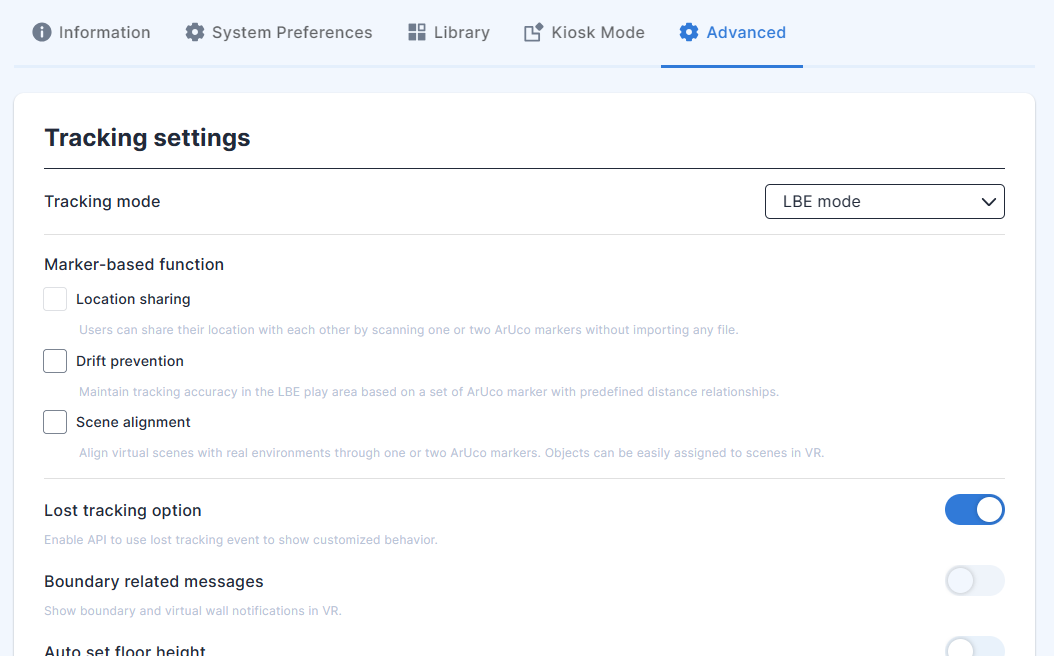Screen dimensions: 1054x656
Task: Open the System Preferences tab
Action: (x=292, y=32)
